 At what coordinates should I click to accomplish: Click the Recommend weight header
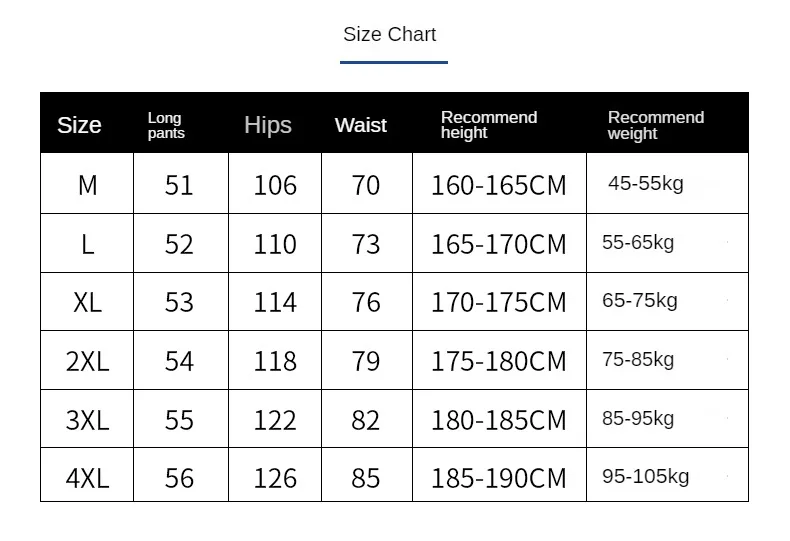tap(655, 125)
